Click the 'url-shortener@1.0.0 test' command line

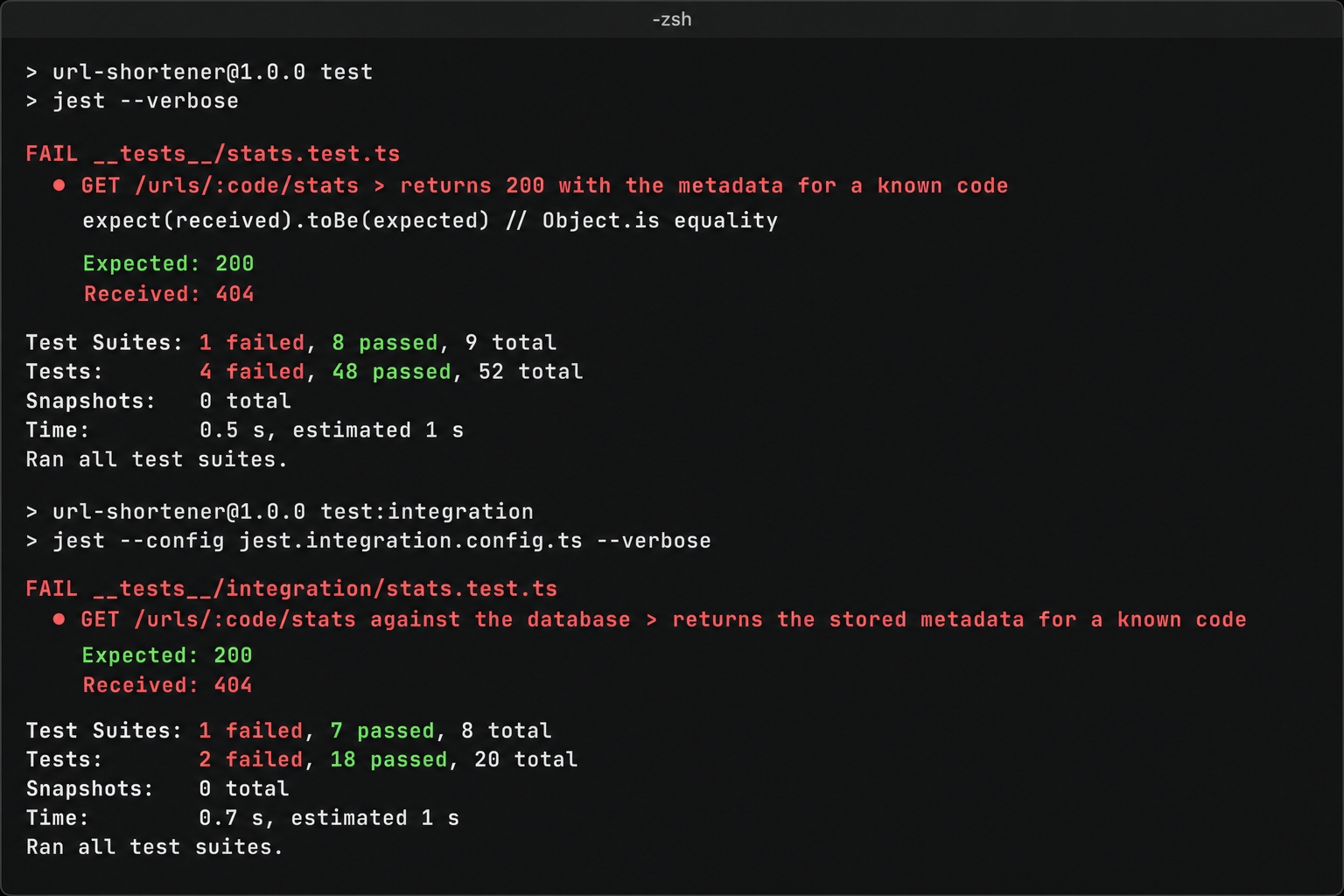point(199,72)
